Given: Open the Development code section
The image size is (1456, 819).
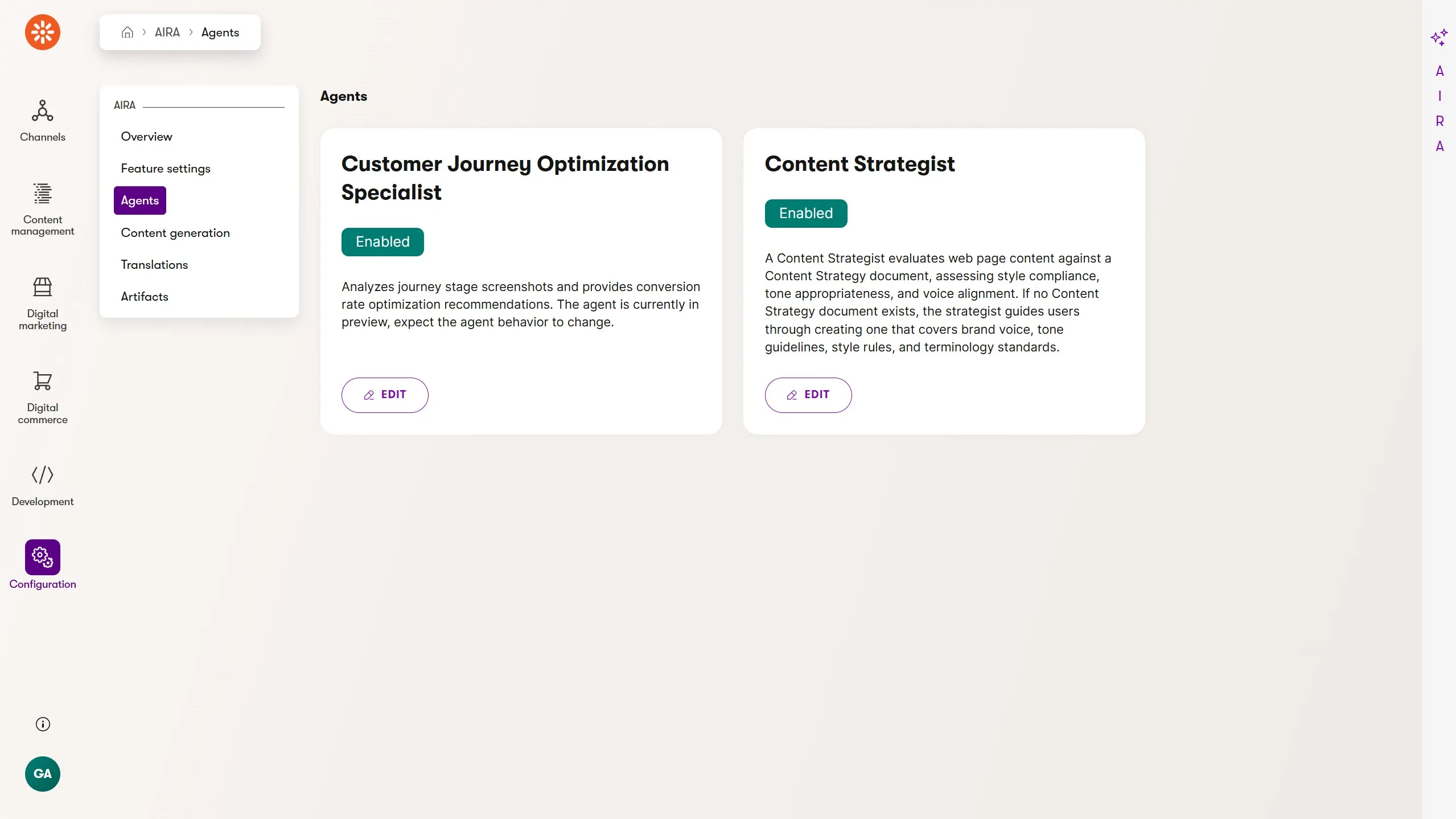Looking at the screenshot, I should 43,485.
